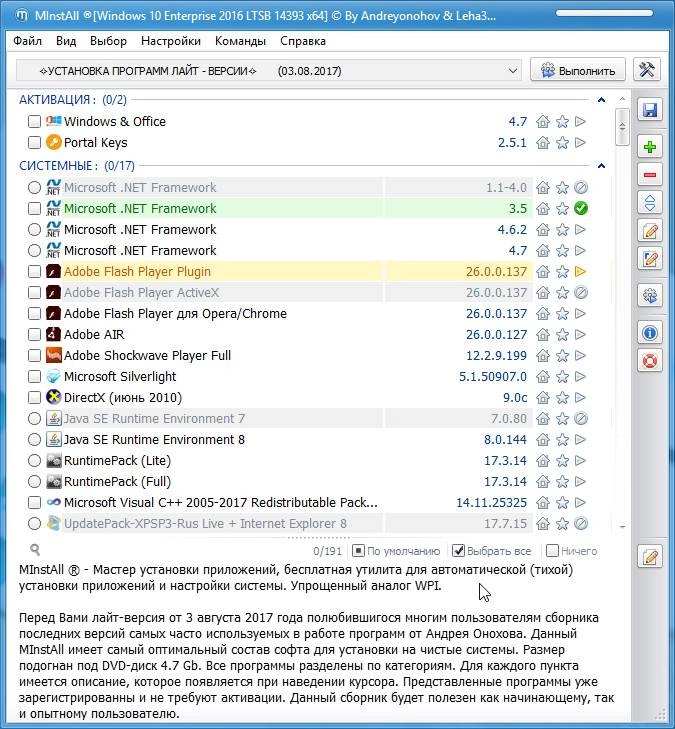Click the pencil edit icon beside description

coord(649,556)
